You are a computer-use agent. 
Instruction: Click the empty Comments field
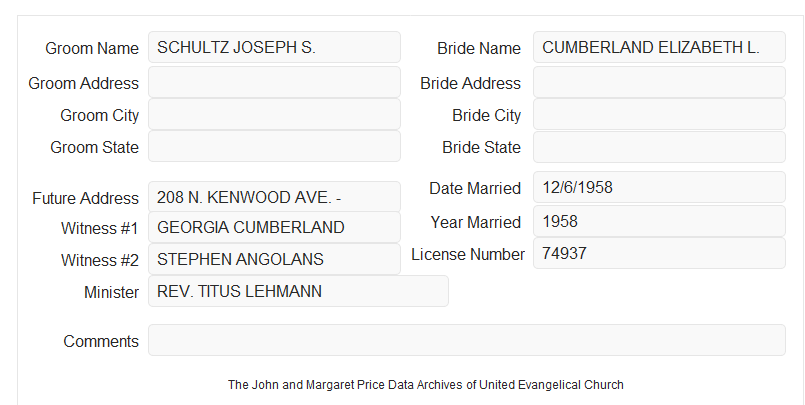[467, 340]
